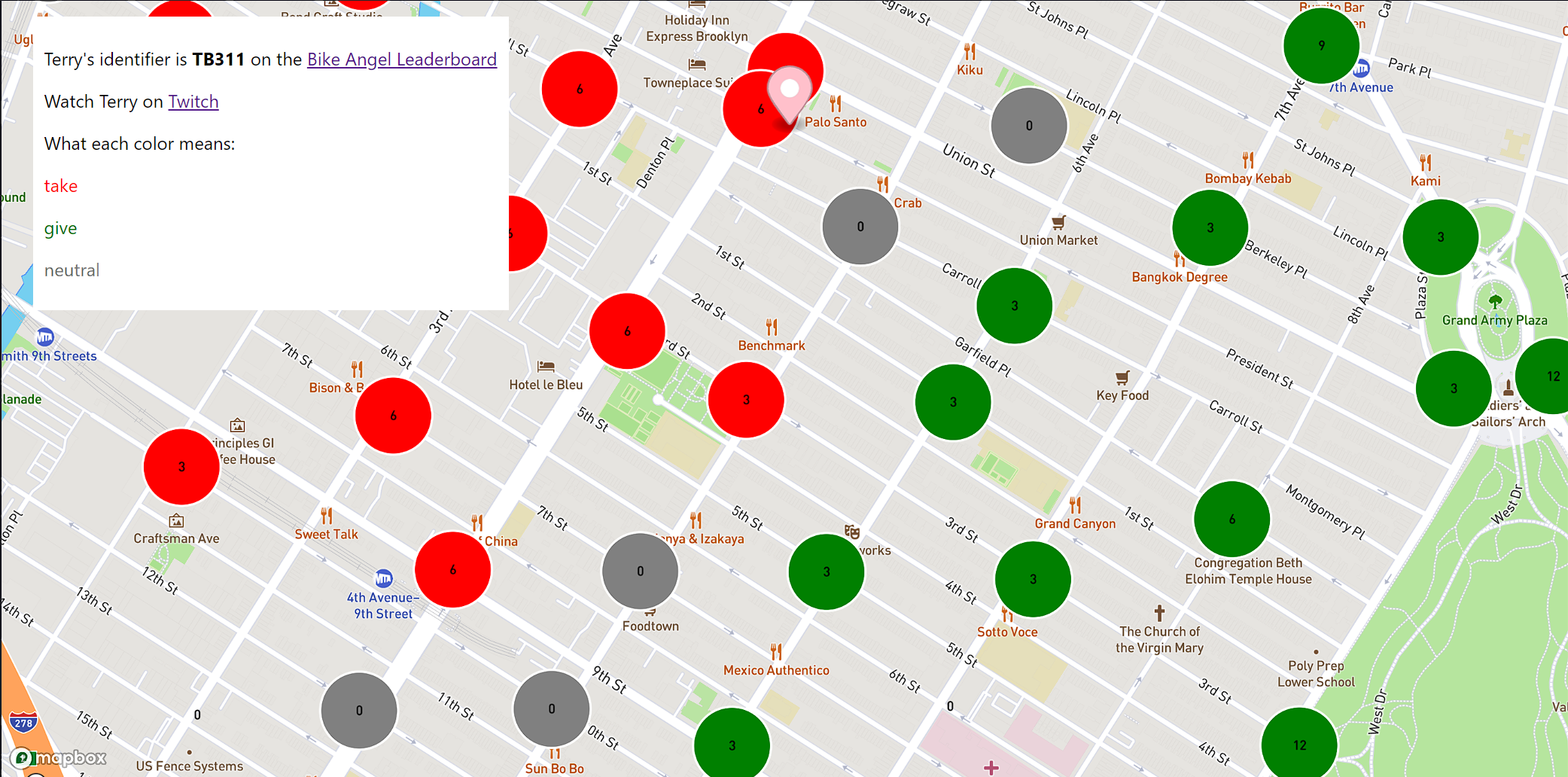Click red station 3 by Coffee House
This screenshot has height=777, width=1568.
pyautogui.click(x=181, y=467)
